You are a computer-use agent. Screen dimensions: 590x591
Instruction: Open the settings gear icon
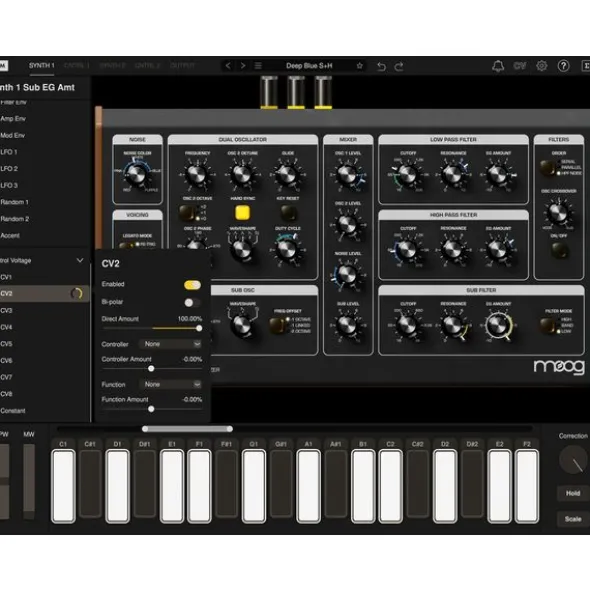point(542,66)
